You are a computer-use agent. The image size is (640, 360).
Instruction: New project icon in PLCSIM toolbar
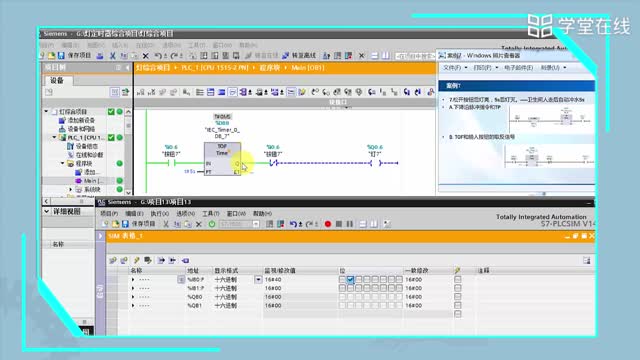coord(105,224)
